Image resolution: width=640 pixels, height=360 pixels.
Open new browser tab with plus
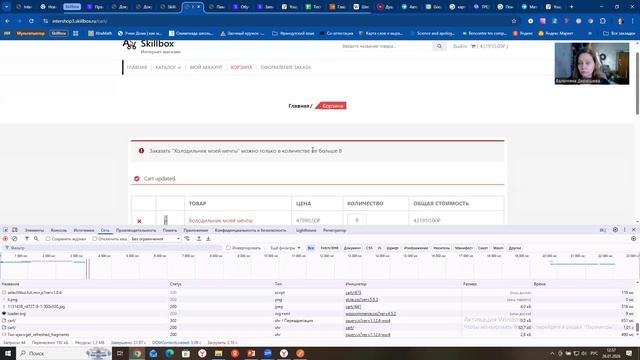coord(571,7)
